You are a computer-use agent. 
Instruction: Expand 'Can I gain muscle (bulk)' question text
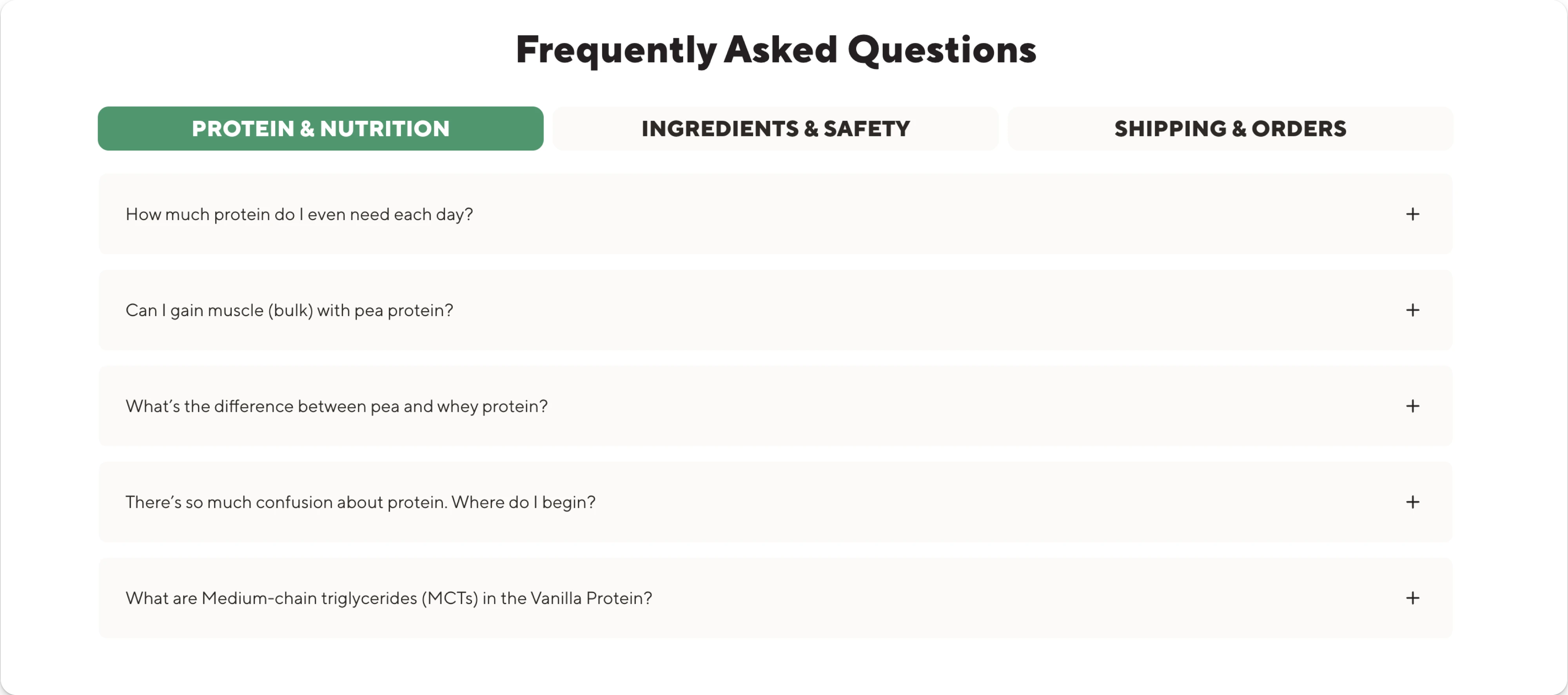tap(289, 311)
